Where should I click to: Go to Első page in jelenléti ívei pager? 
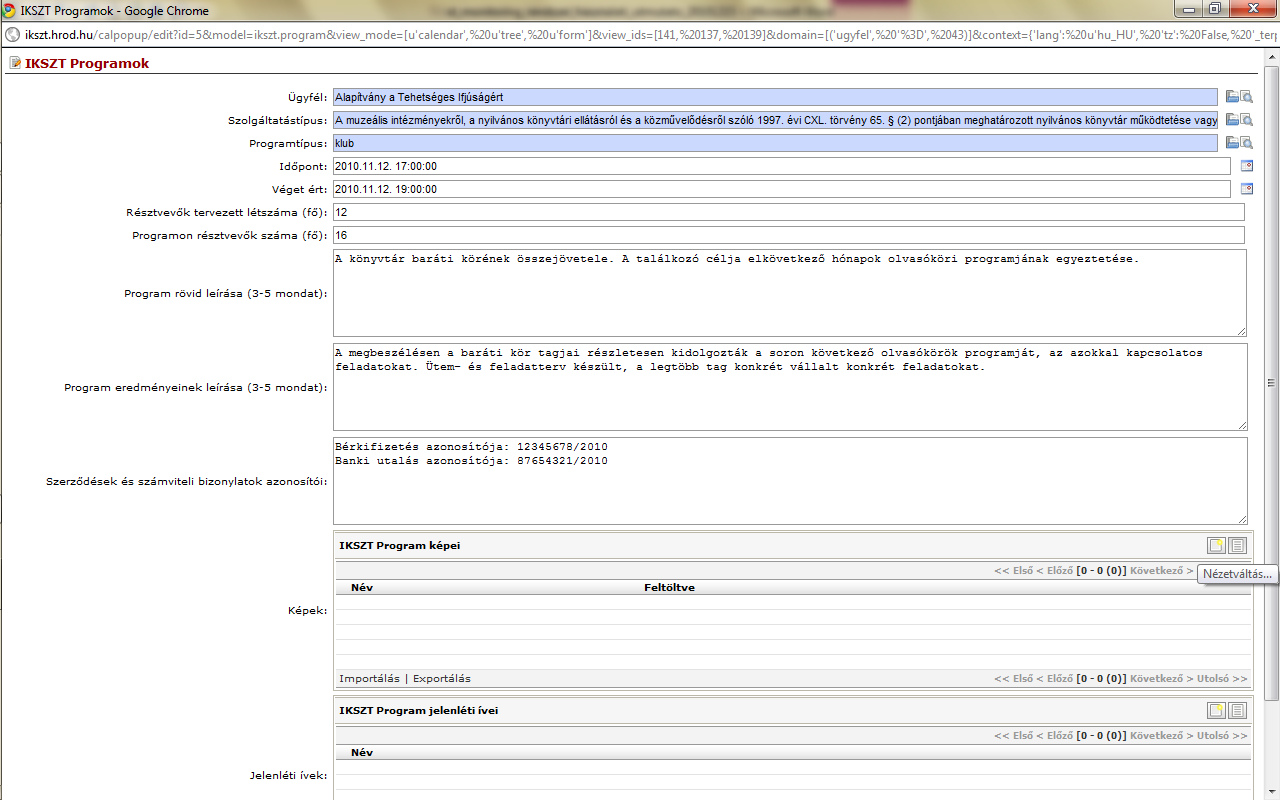pos(1013,736)
